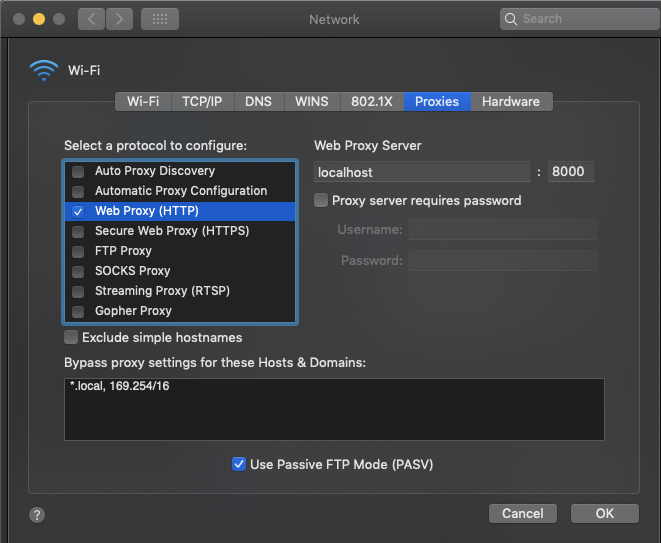The image size is (661, 543).
Task: Switch to the TCP/IP tab
Action: click(x=202, y=102)
